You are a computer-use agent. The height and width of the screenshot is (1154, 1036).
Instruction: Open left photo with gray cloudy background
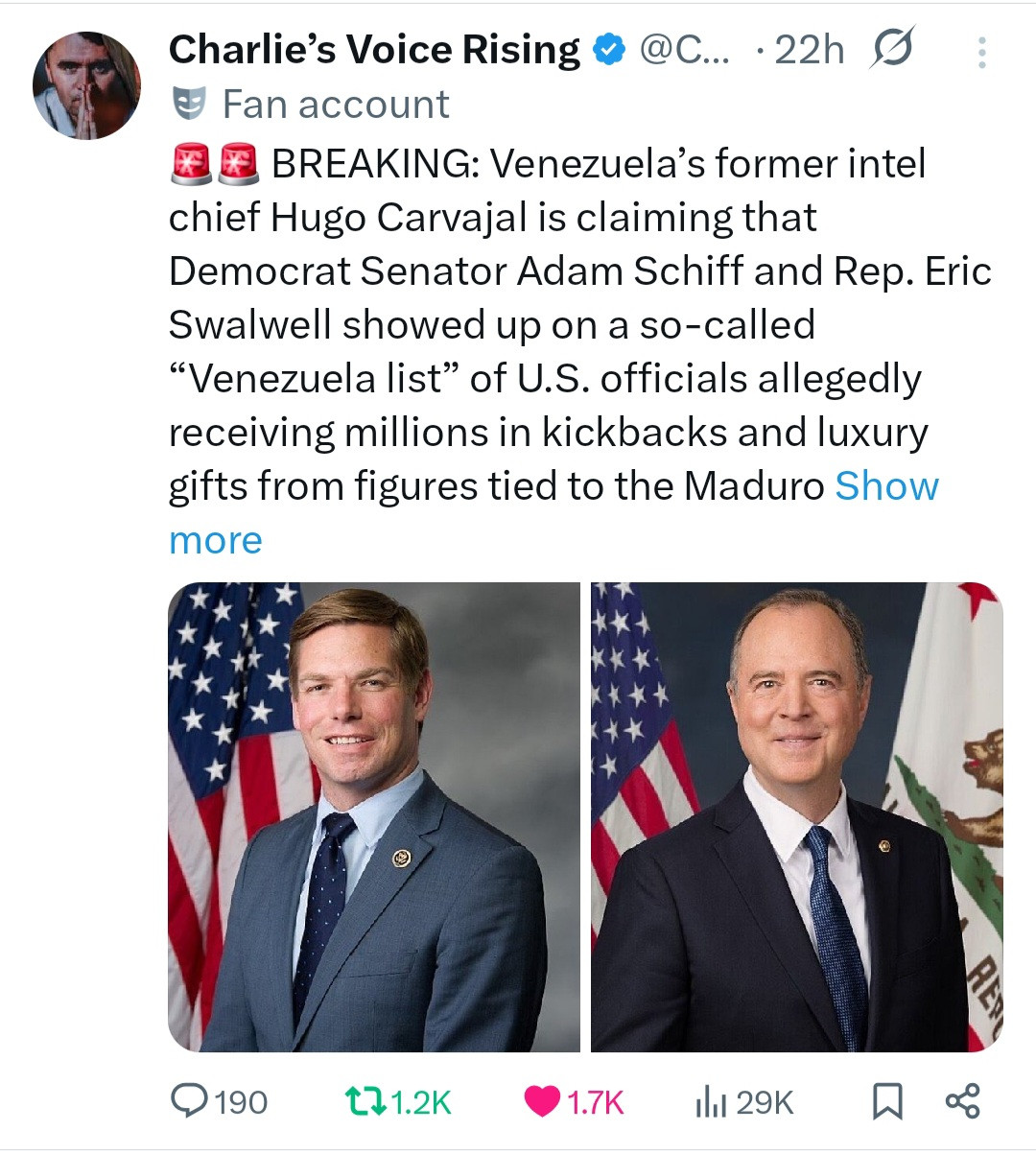(374, 817)
